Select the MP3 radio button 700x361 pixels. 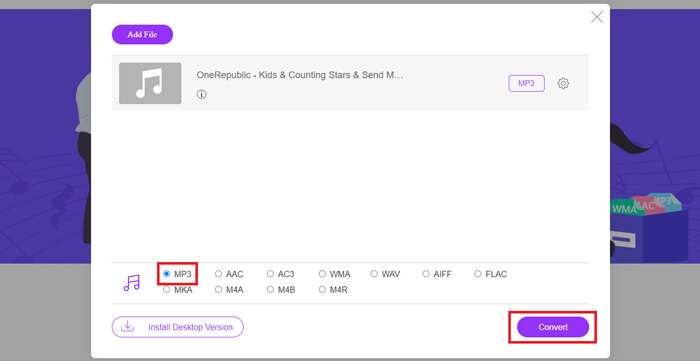point(167,274)
